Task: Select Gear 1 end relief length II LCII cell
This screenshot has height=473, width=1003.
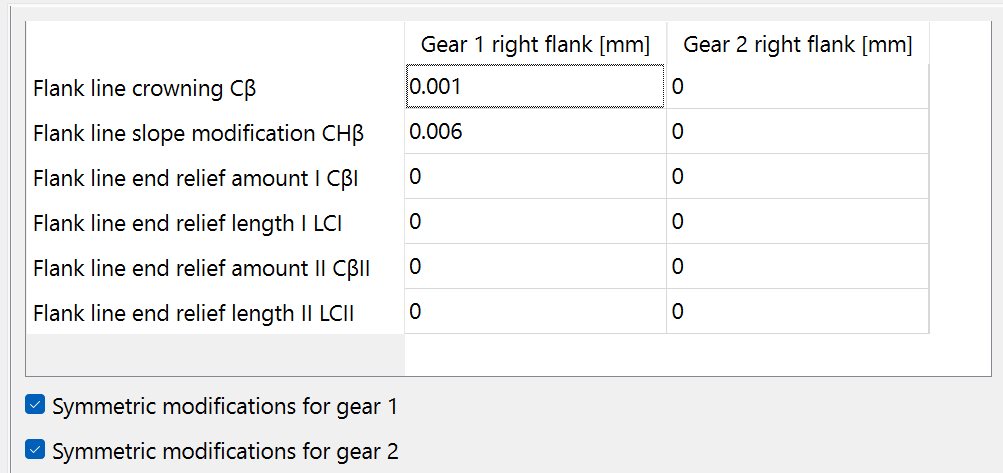Action: click(x=535, y=312)
